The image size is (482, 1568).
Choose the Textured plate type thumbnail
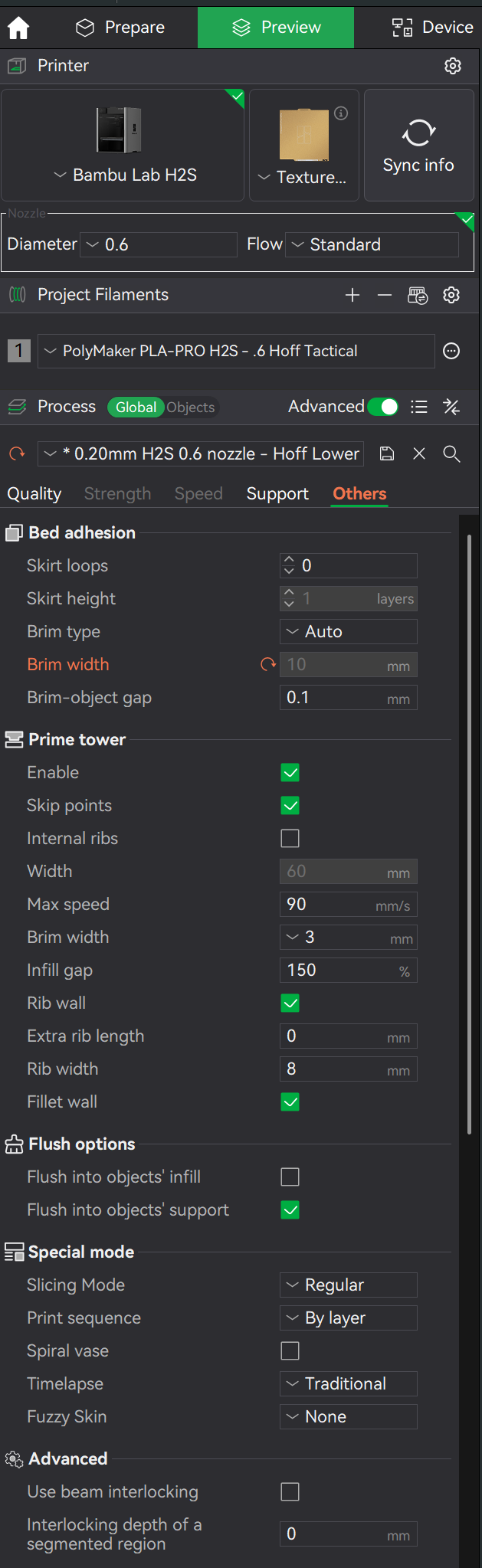[304, 135]
